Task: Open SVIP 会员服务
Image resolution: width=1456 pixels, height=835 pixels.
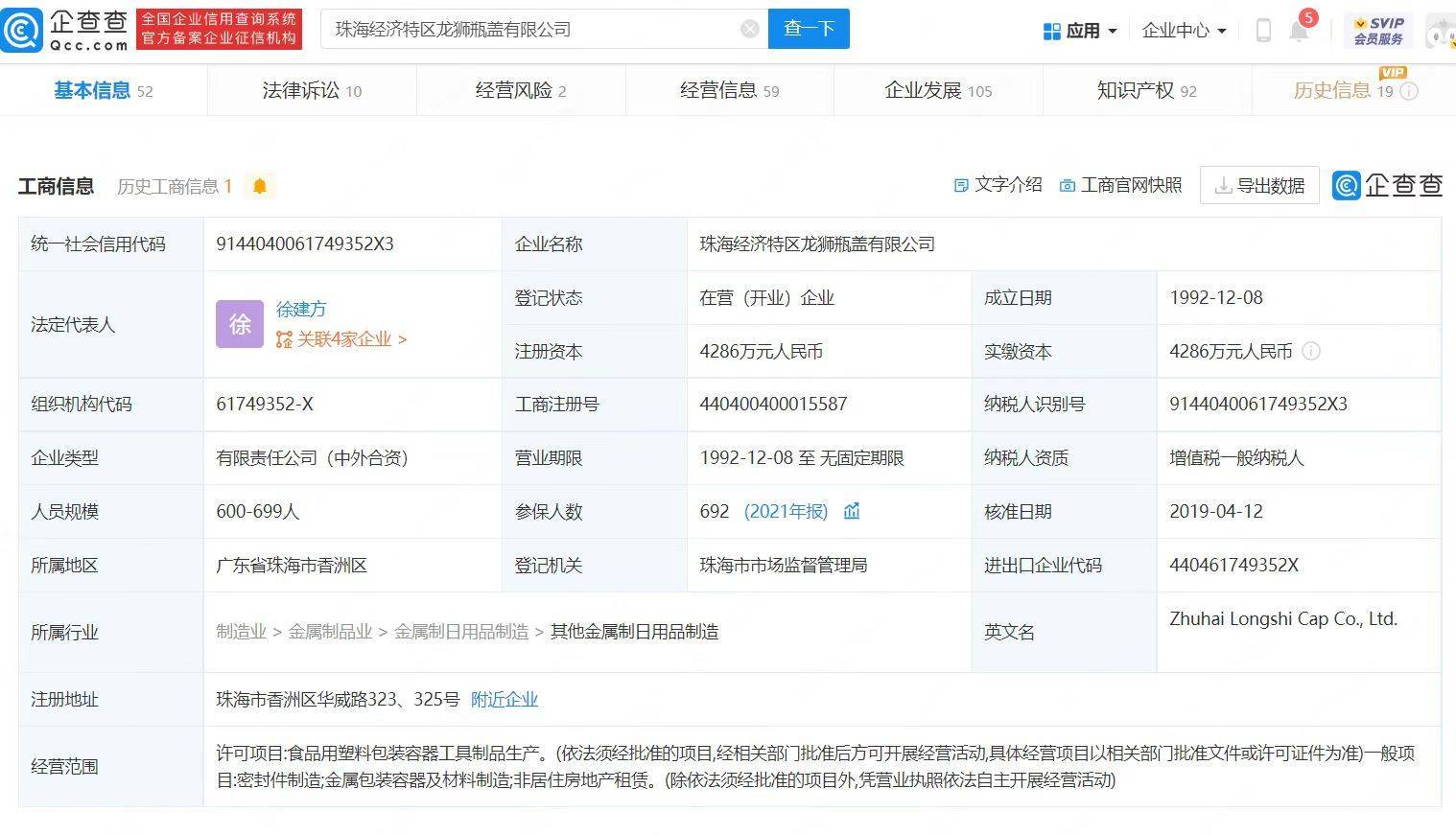Action: [x=1378, y=31]
